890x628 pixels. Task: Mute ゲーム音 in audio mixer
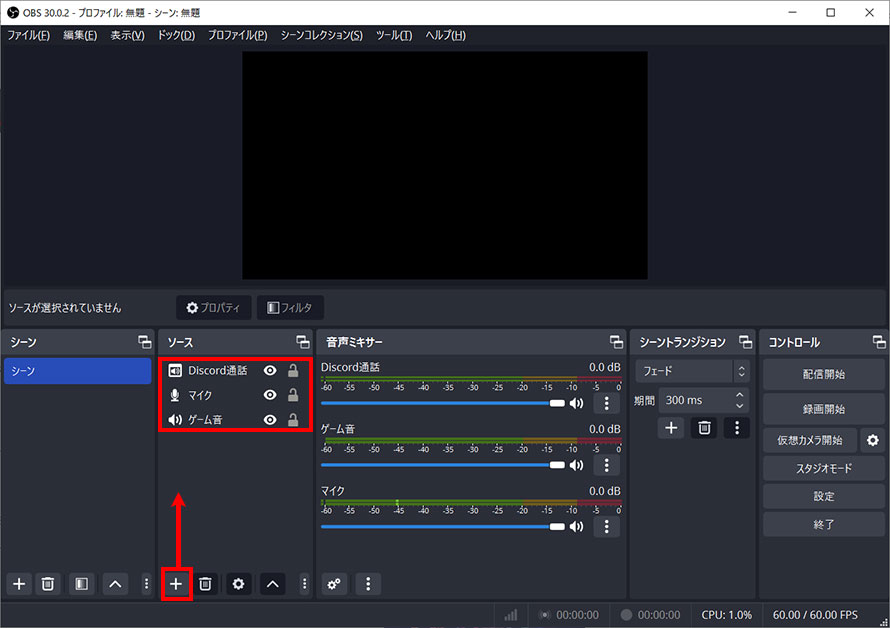(x=577, y=465)
